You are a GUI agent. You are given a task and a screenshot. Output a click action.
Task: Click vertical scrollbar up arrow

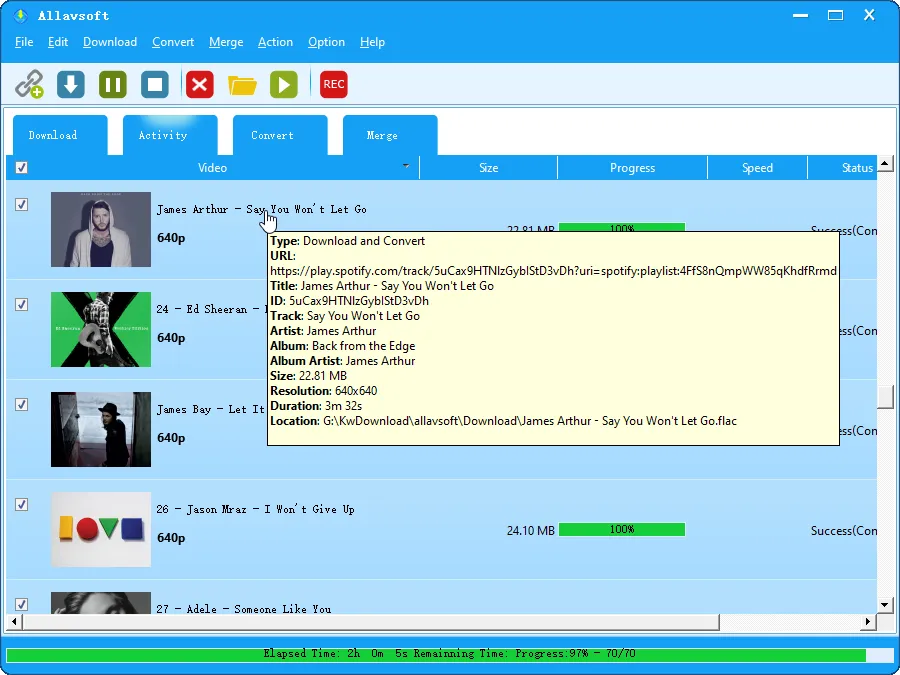point(885,164)
